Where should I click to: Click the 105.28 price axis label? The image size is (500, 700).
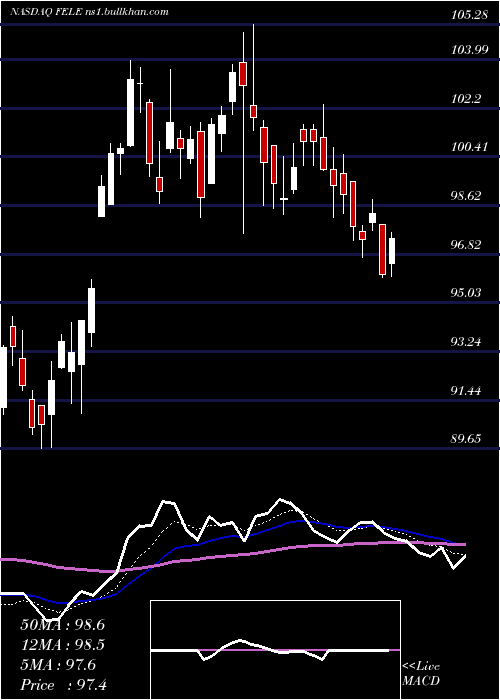coord(468,15)
